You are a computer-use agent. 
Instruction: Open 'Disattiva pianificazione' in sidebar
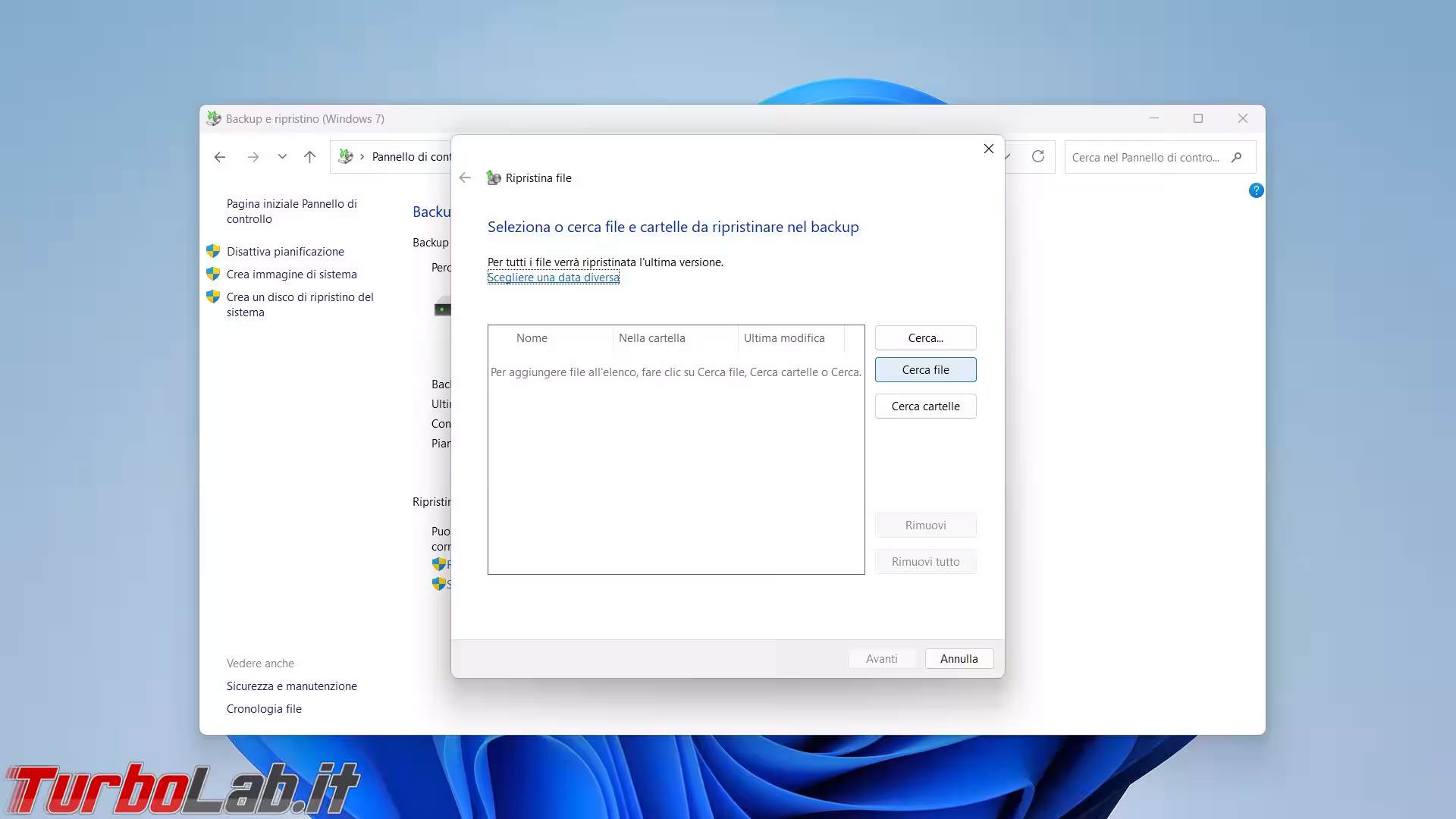coord(285,252)
